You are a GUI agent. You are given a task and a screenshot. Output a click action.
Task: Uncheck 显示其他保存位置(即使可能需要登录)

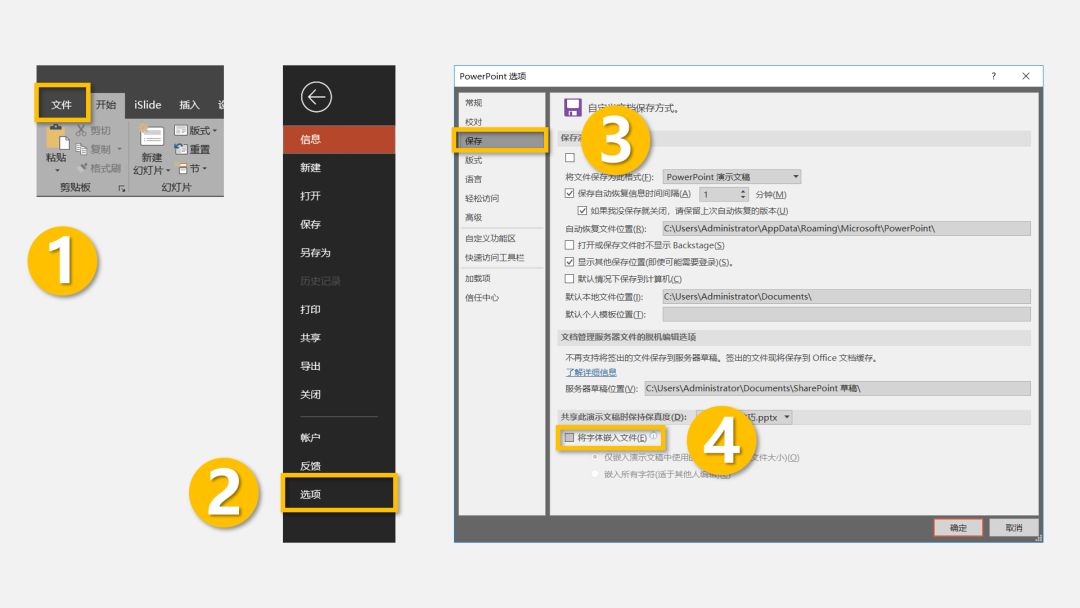[568, 263]
